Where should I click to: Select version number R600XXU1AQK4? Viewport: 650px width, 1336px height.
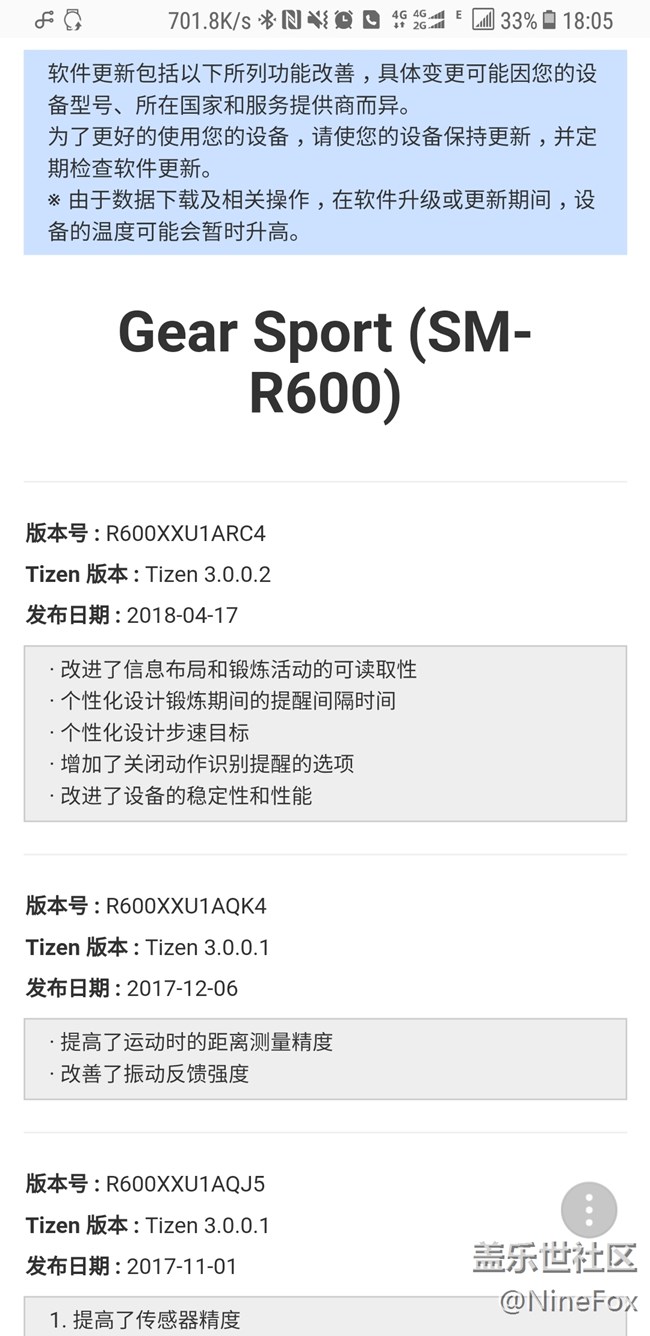click(186, 906)
